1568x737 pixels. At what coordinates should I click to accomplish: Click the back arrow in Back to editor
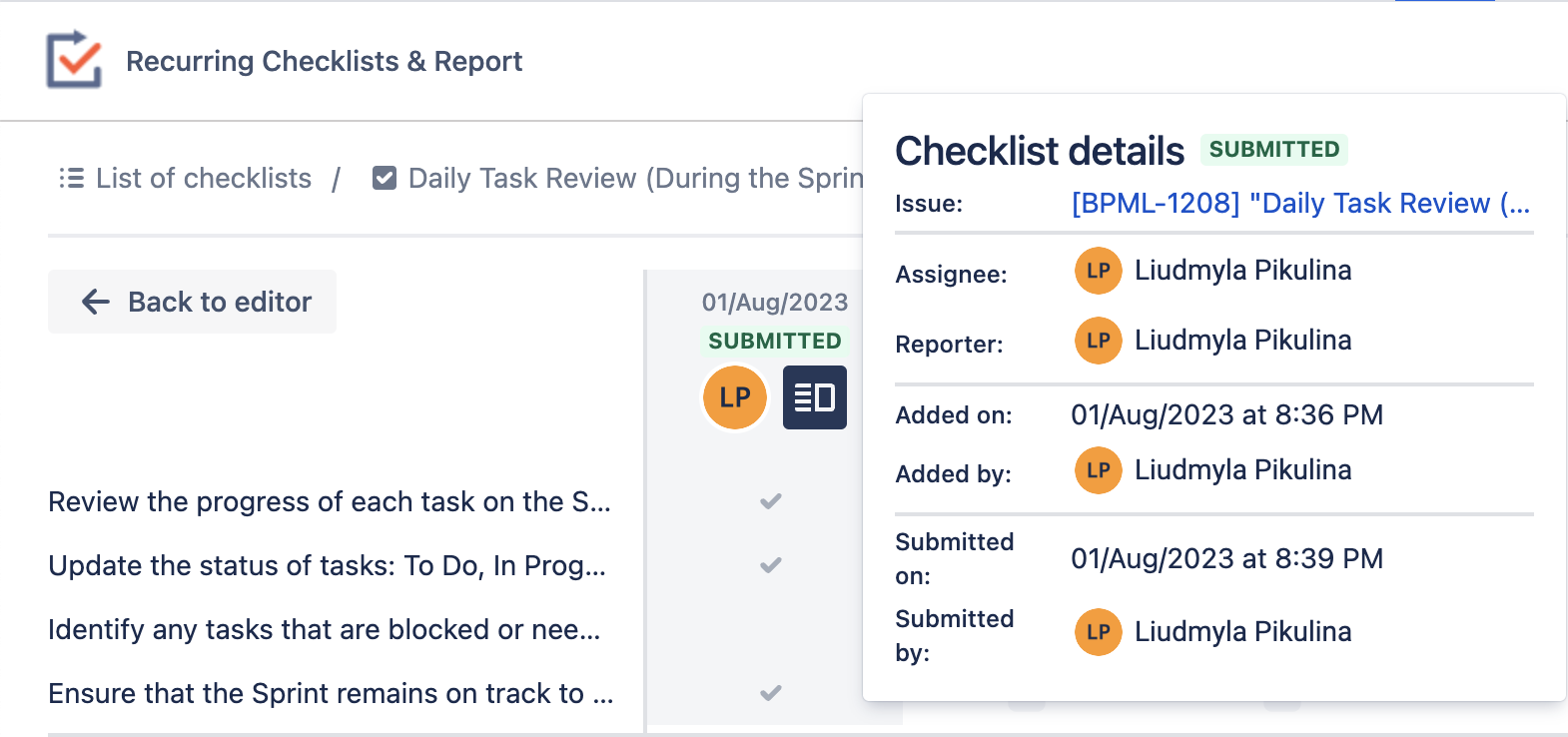[x=95, y=302]
